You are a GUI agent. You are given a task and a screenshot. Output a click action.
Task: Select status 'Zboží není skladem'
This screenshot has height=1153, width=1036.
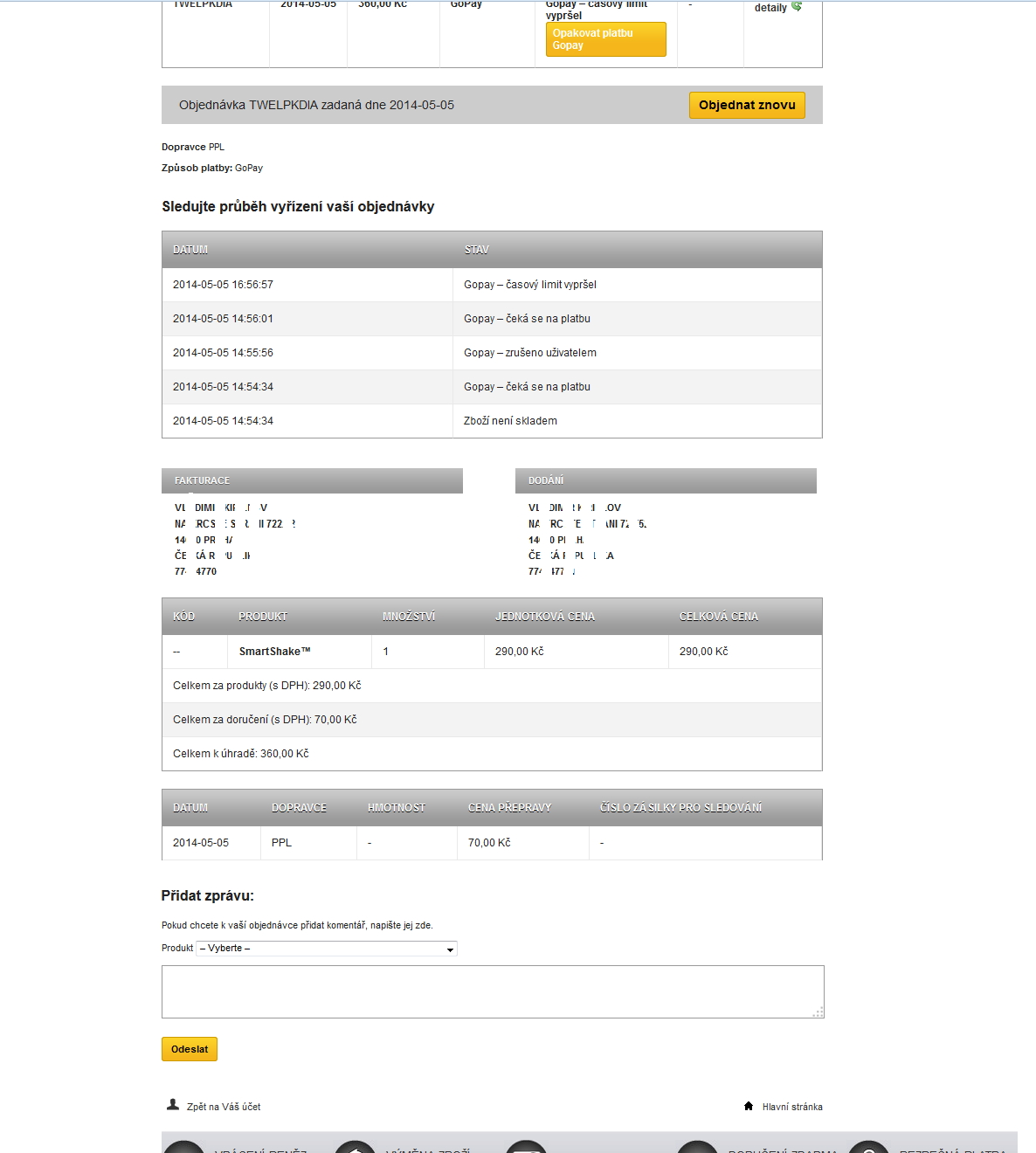point(510,421)
